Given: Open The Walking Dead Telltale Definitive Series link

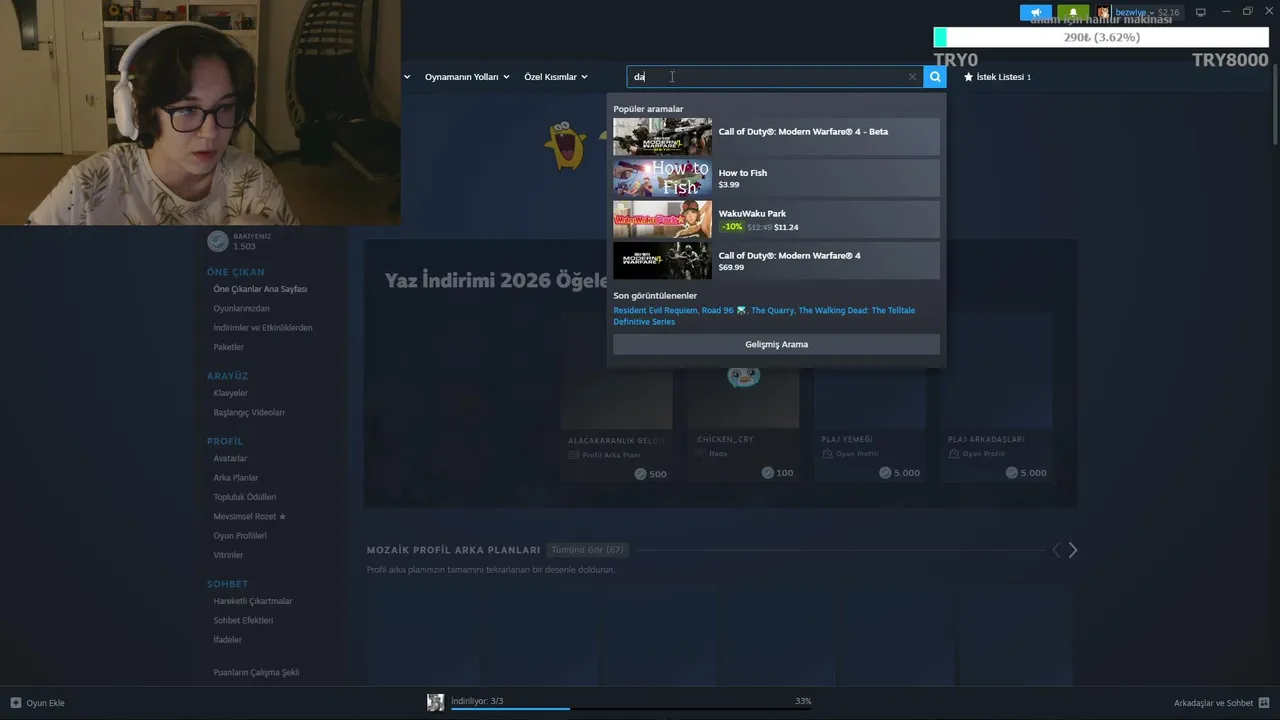Looking at the screenshot, I should pos(764,316).
